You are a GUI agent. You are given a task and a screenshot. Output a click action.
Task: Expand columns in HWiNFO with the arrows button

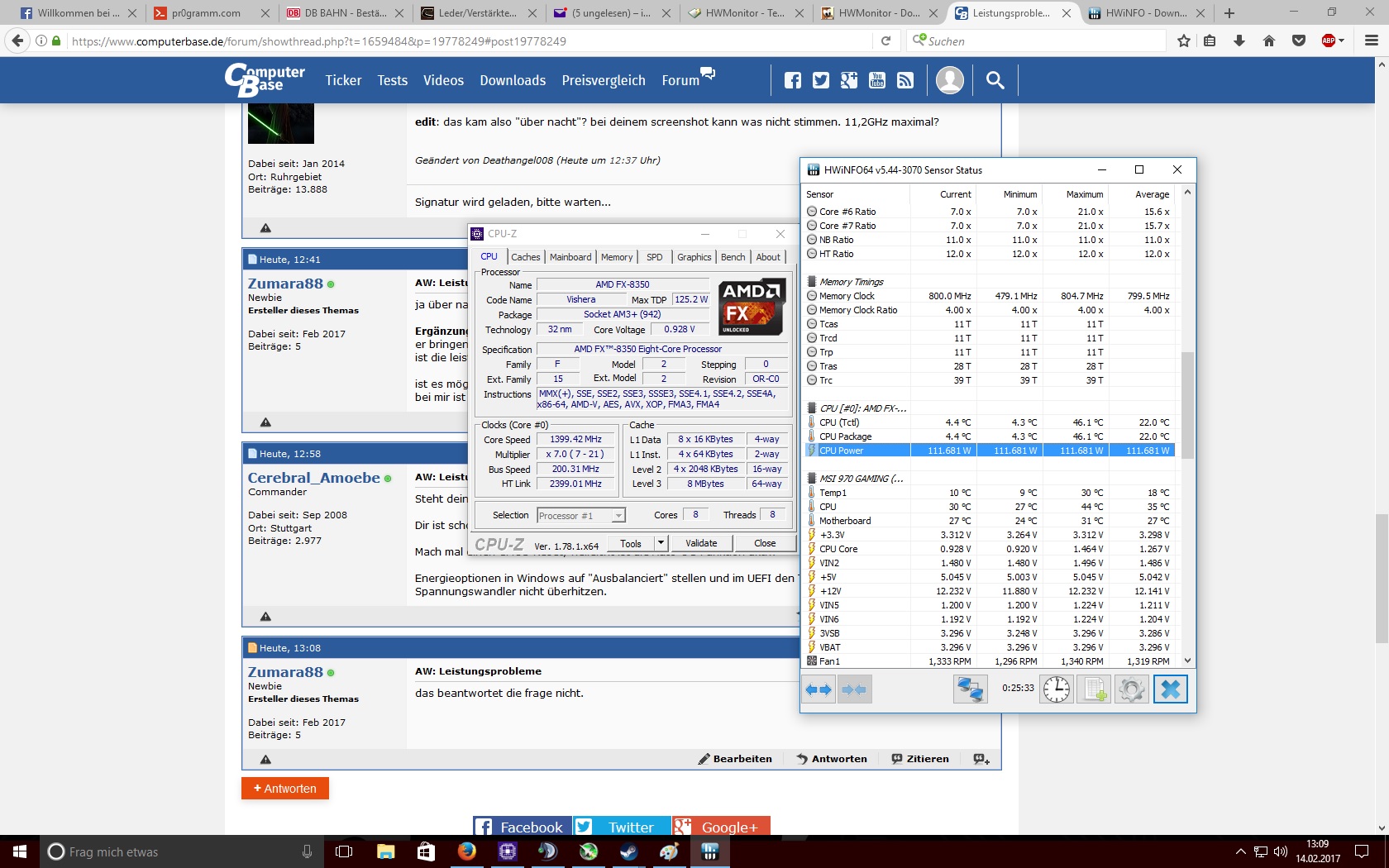tap(819, 689)
